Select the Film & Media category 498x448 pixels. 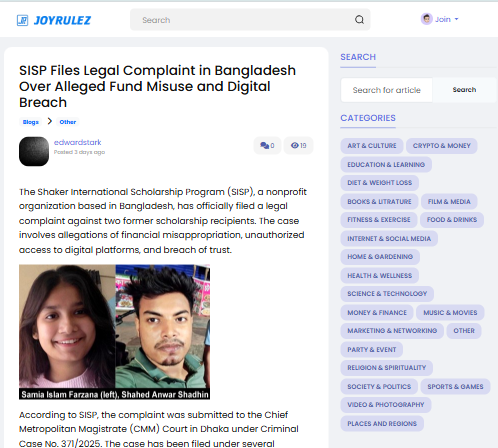click(449, 202)
